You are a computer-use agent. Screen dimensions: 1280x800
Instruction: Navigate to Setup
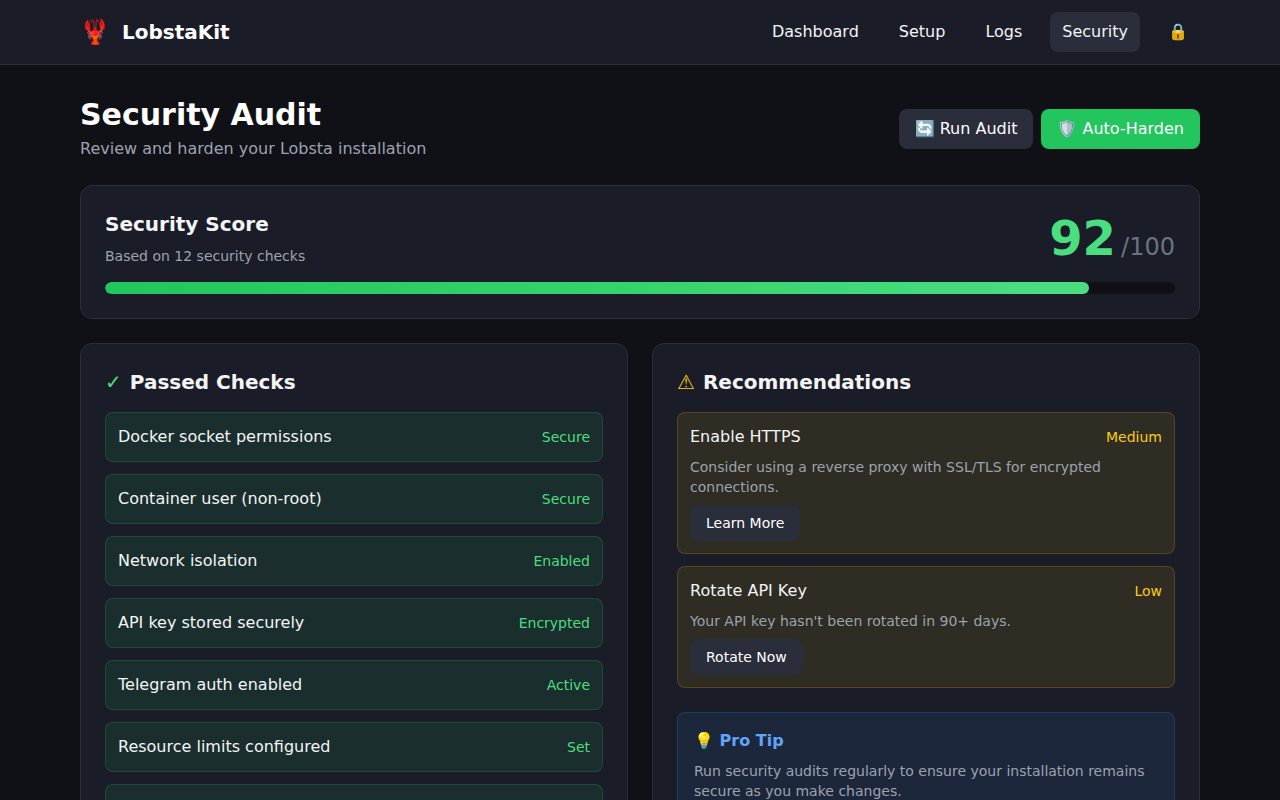click(x=921, y=31)
